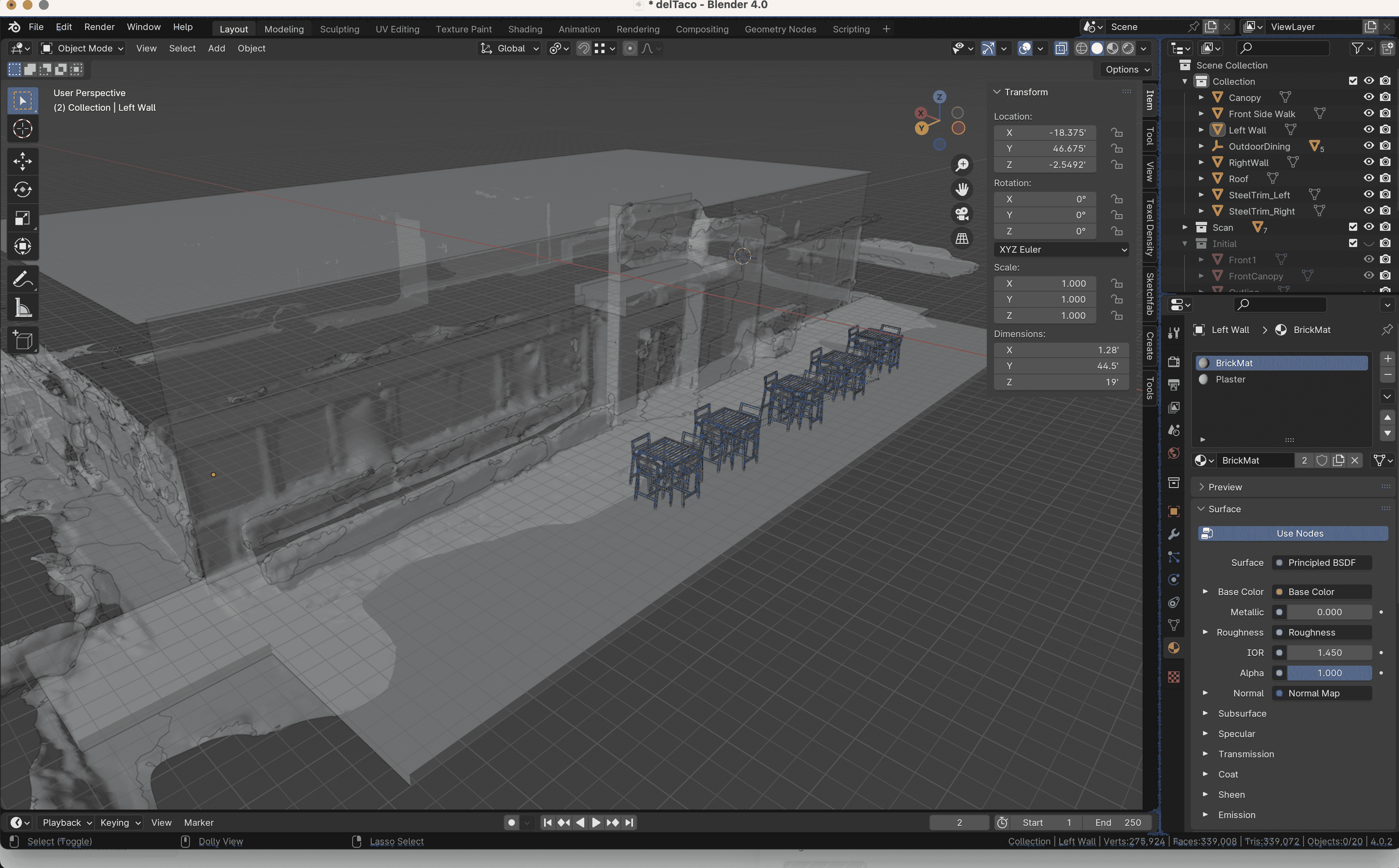Unlink the BrickMat material with X
Viewport: 1399px width, 868px height.
(1355, 460)
